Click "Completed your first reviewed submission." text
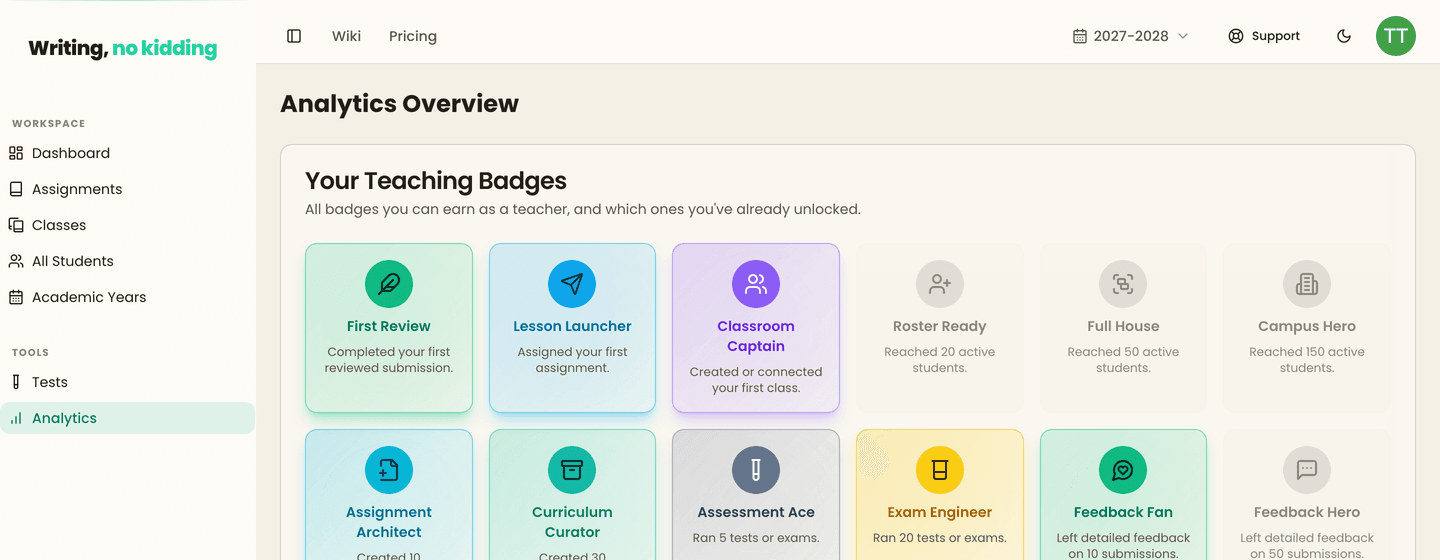This screenshot has height=560, width=1440. coord(389,360)
